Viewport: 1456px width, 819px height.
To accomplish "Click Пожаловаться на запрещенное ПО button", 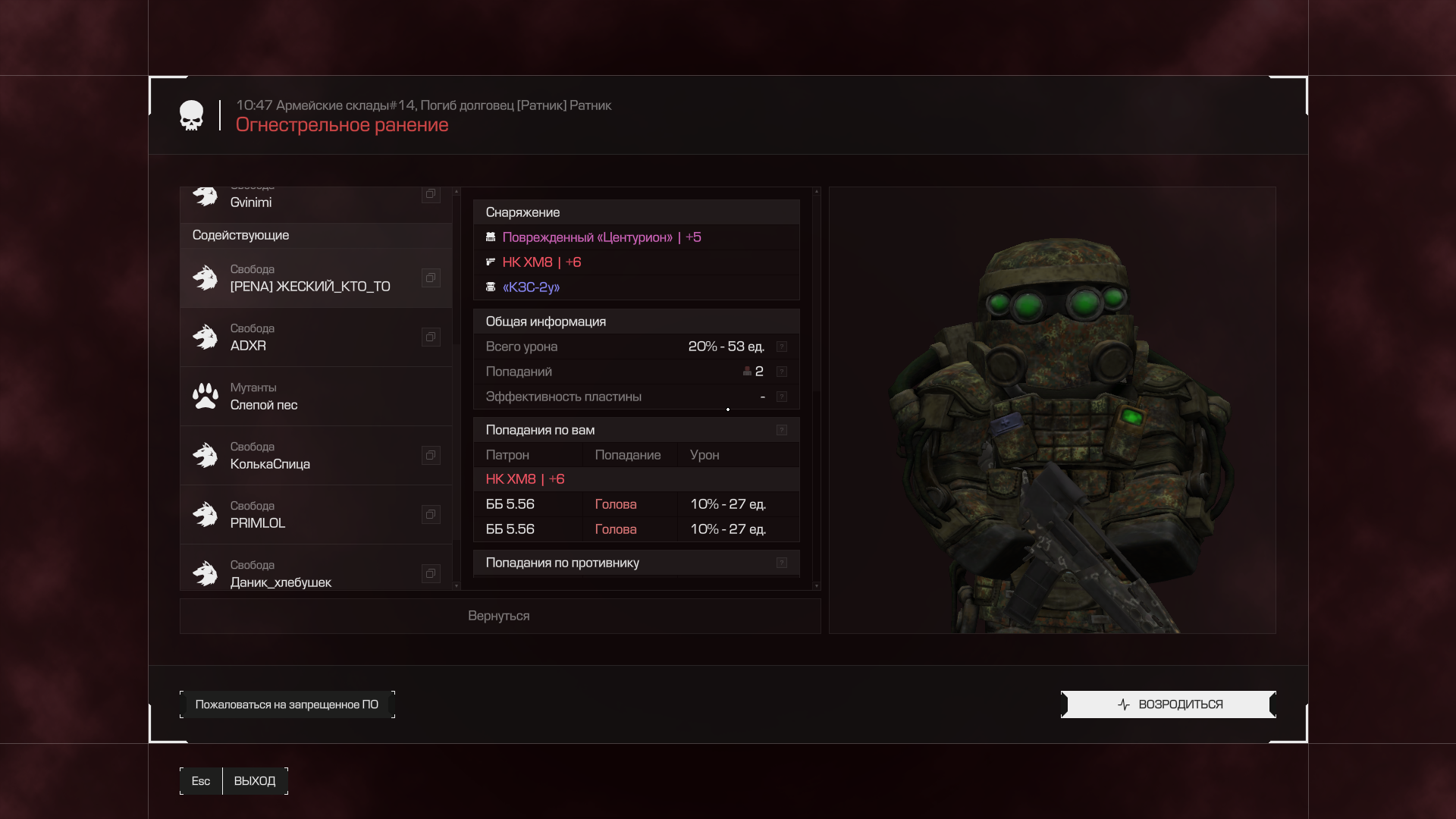I will tap(287, 704).
